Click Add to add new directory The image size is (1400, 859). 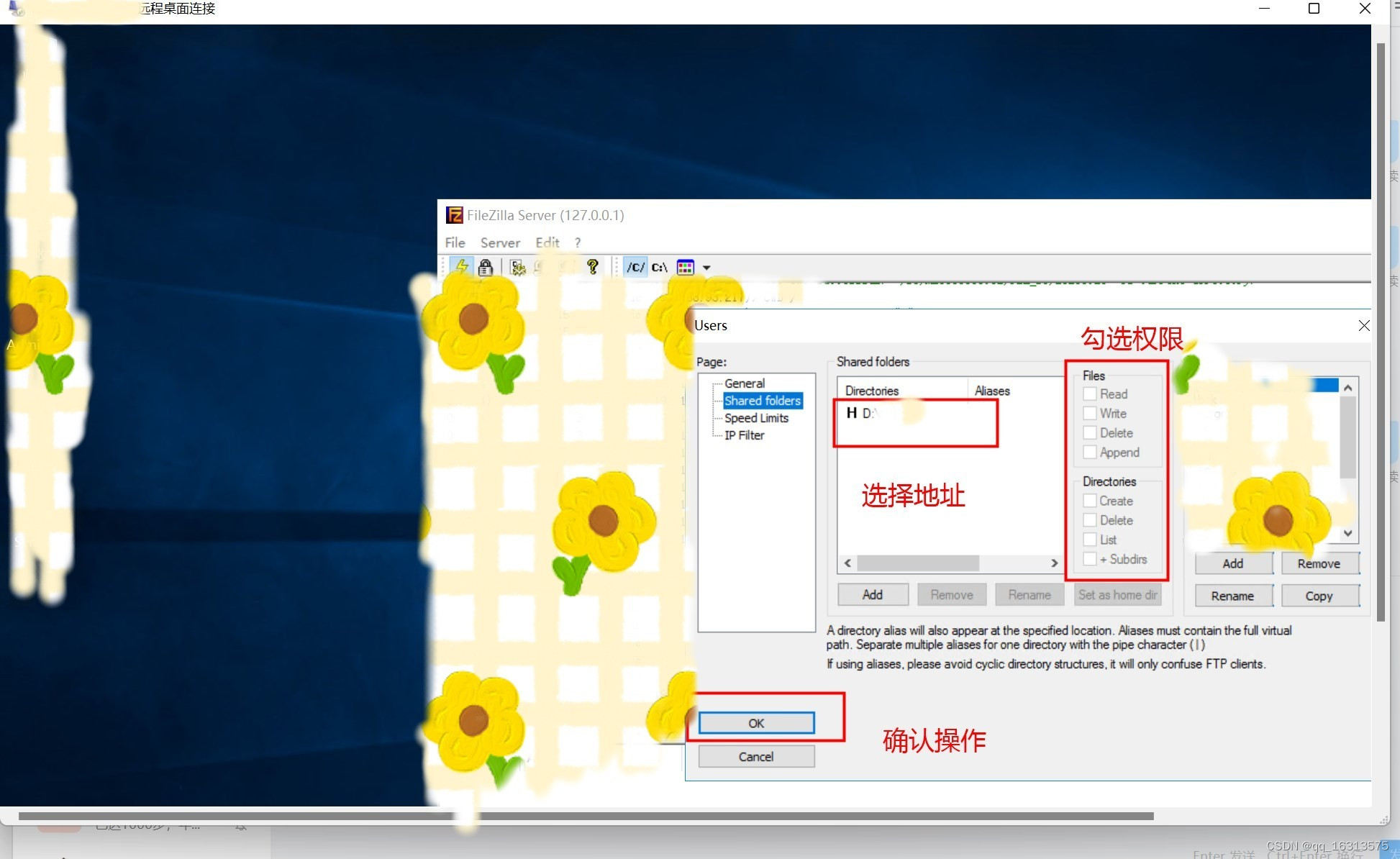[x=872, y=596]
